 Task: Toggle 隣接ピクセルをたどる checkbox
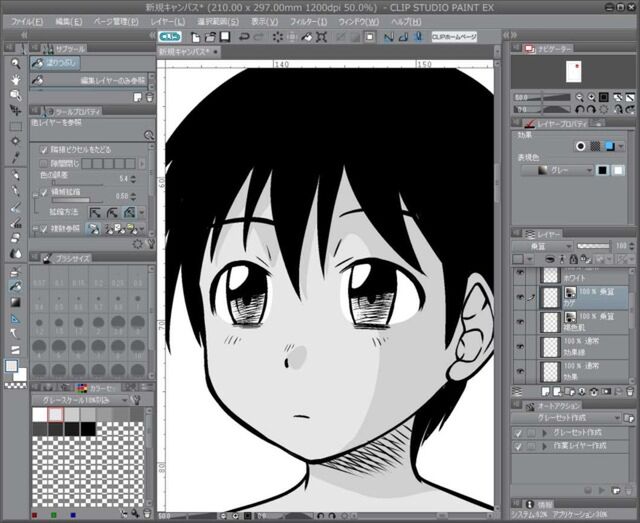[43, 149]
